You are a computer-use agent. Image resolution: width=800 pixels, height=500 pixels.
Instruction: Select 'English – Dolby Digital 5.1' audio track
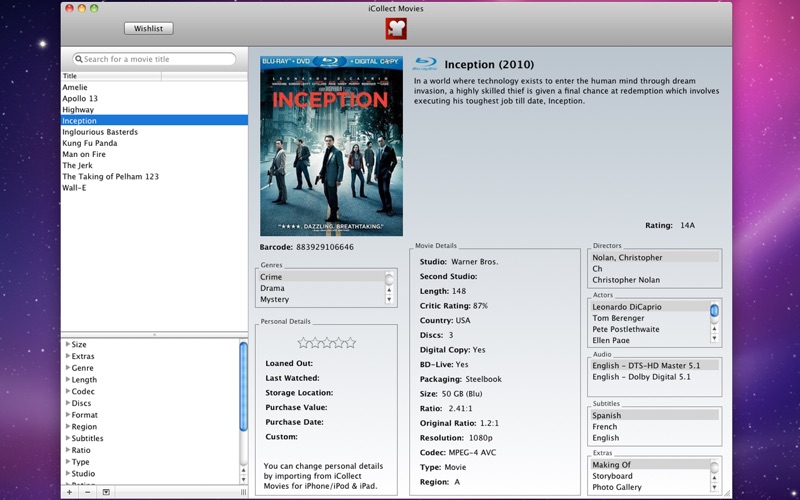coord(655,377)
